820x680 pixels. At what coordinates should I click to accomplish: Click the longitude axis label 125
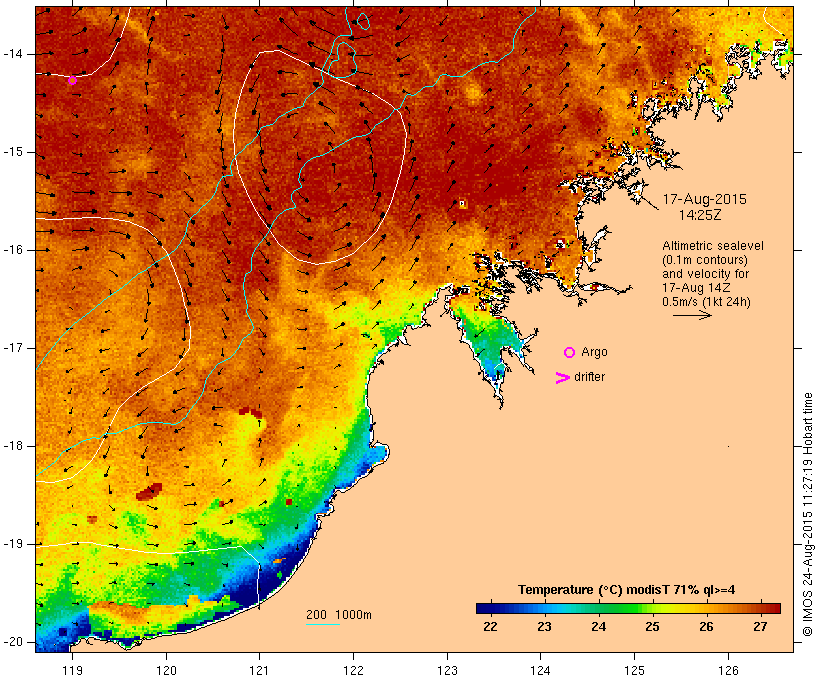635,670
